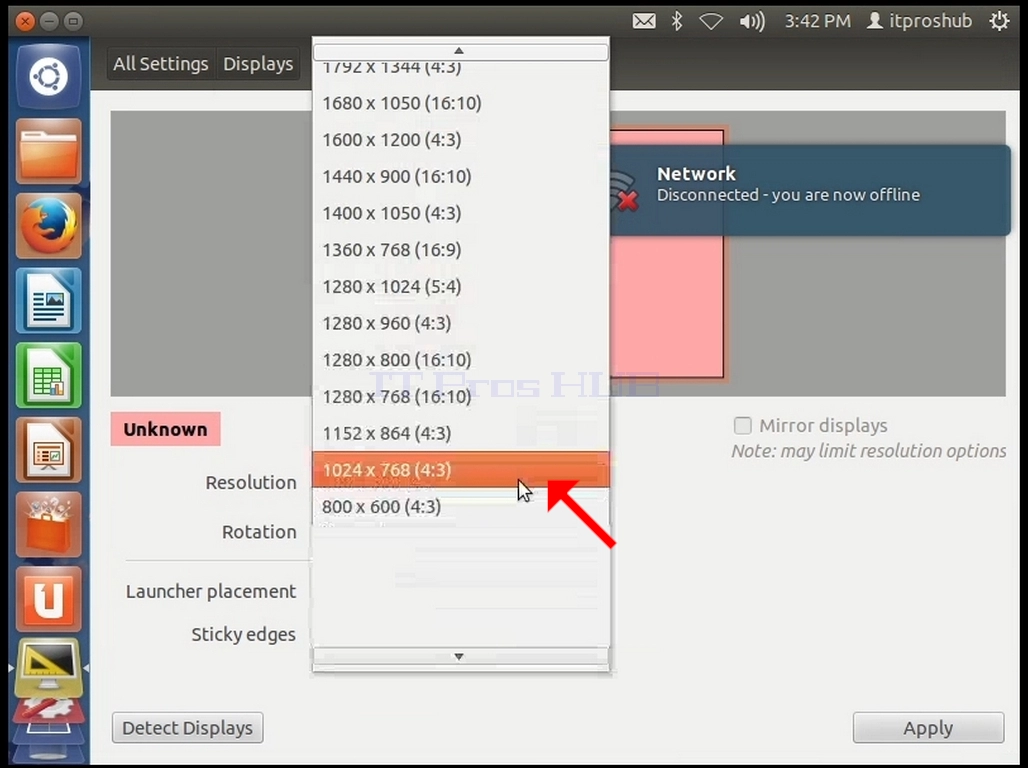
Task: Enable the Mirror displays checkbox
Action: (x=743, y=426)
